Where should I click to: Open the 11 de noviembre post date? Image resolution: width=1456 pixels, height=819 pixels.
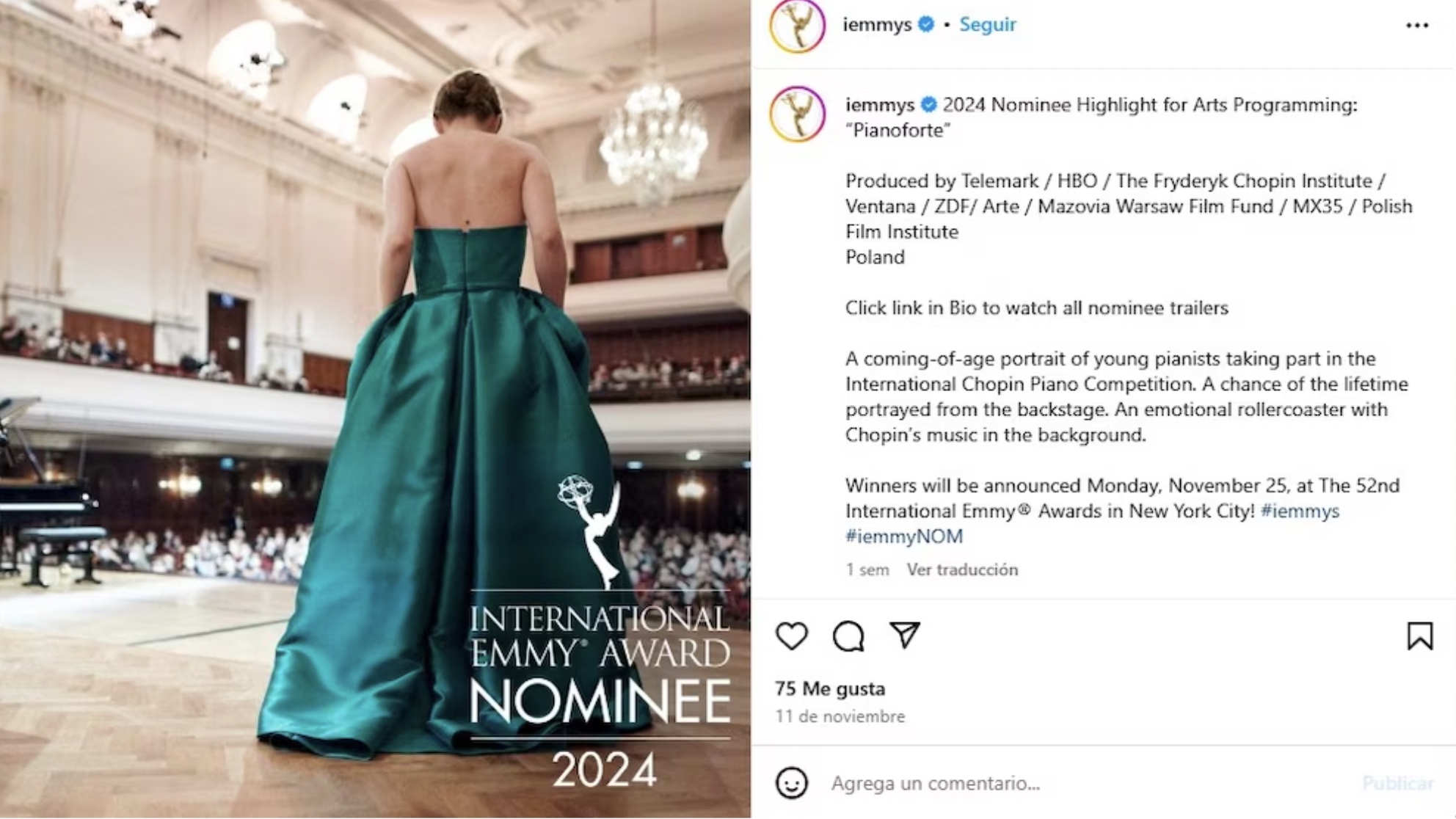pyautogui.click(x=839, y=716)
